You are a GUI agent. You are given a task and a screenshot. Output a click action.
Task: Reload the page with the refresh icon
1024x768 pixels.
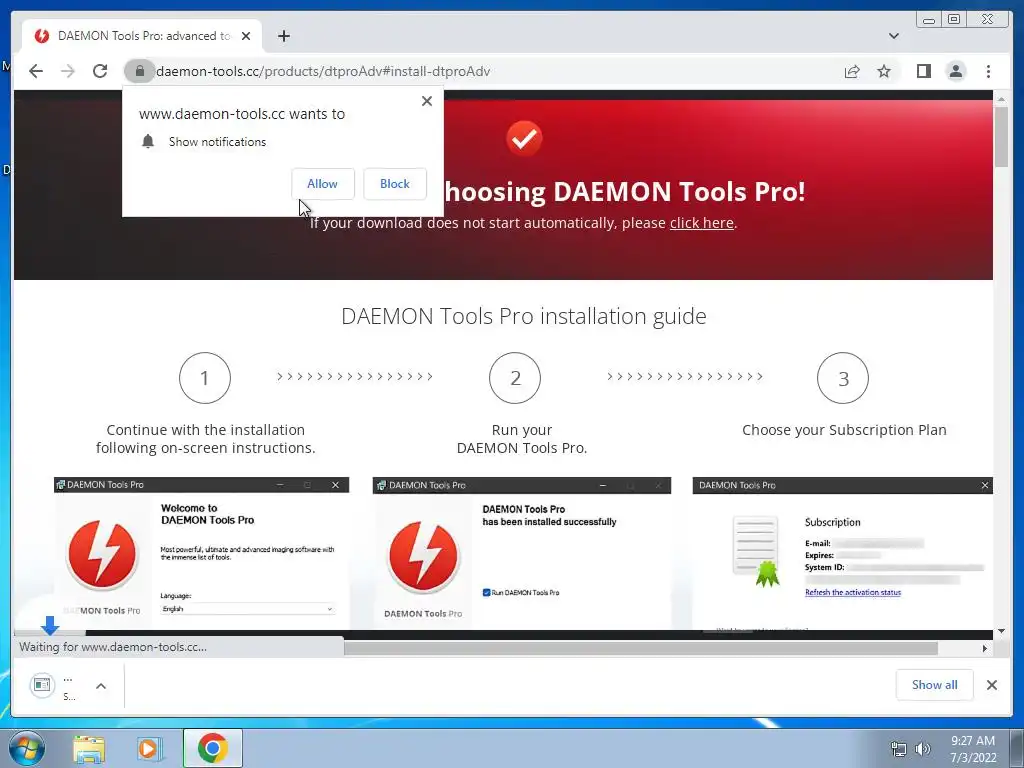(100, 71)
